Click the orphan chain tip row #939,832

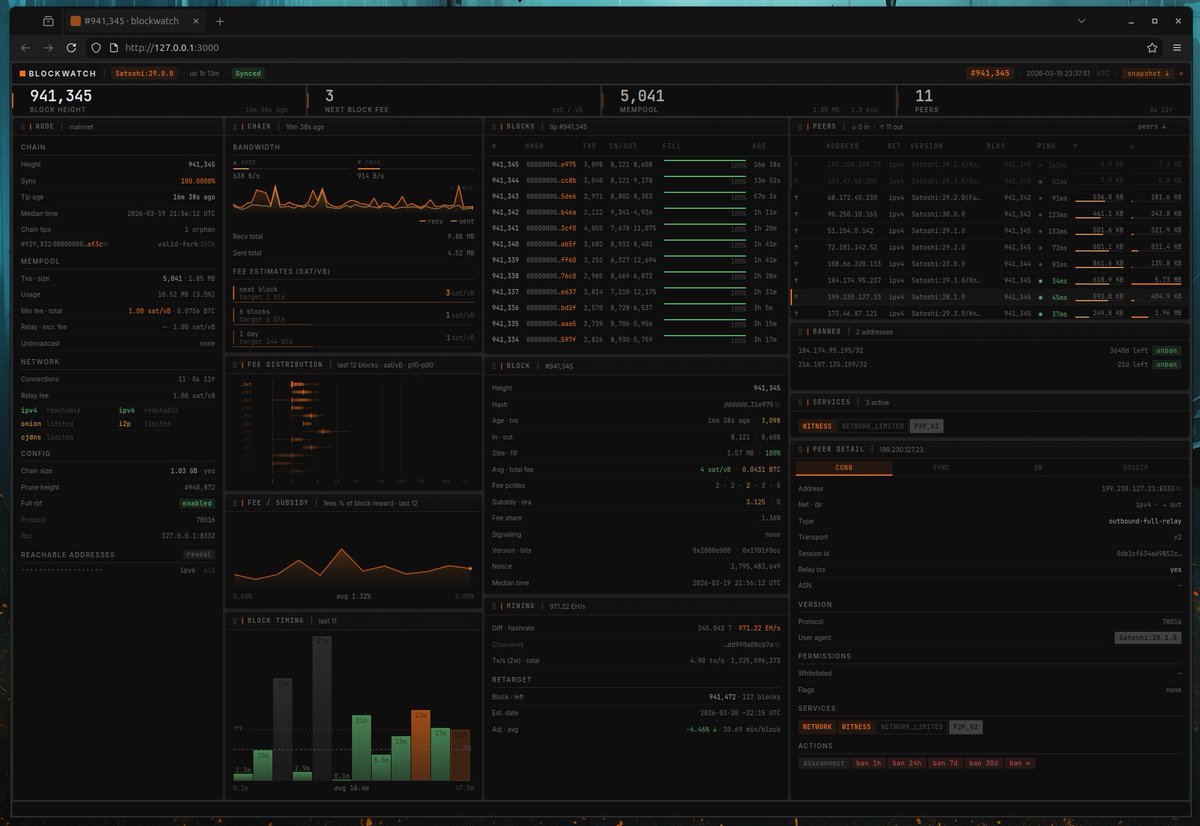pyautogui.click(x=118, y=243)
